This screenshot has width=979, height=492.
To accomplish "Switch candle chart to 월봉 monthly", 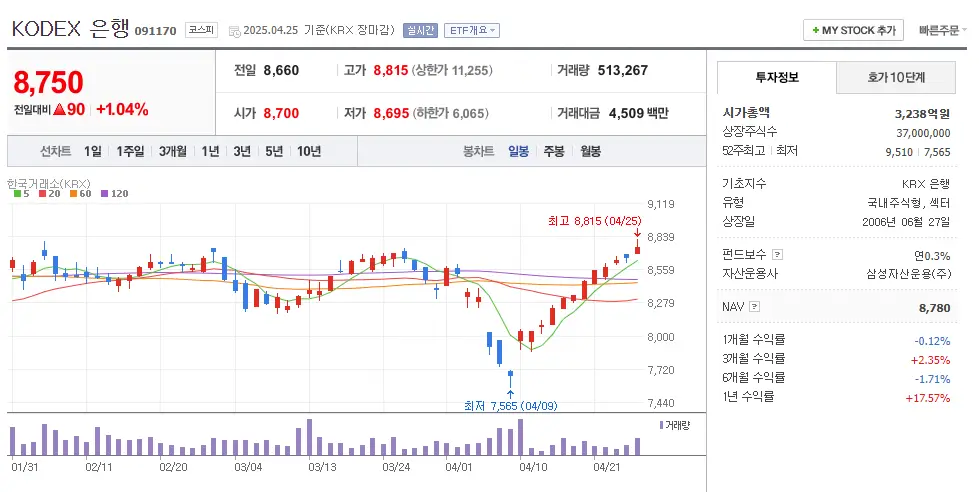I will point(591,151).
